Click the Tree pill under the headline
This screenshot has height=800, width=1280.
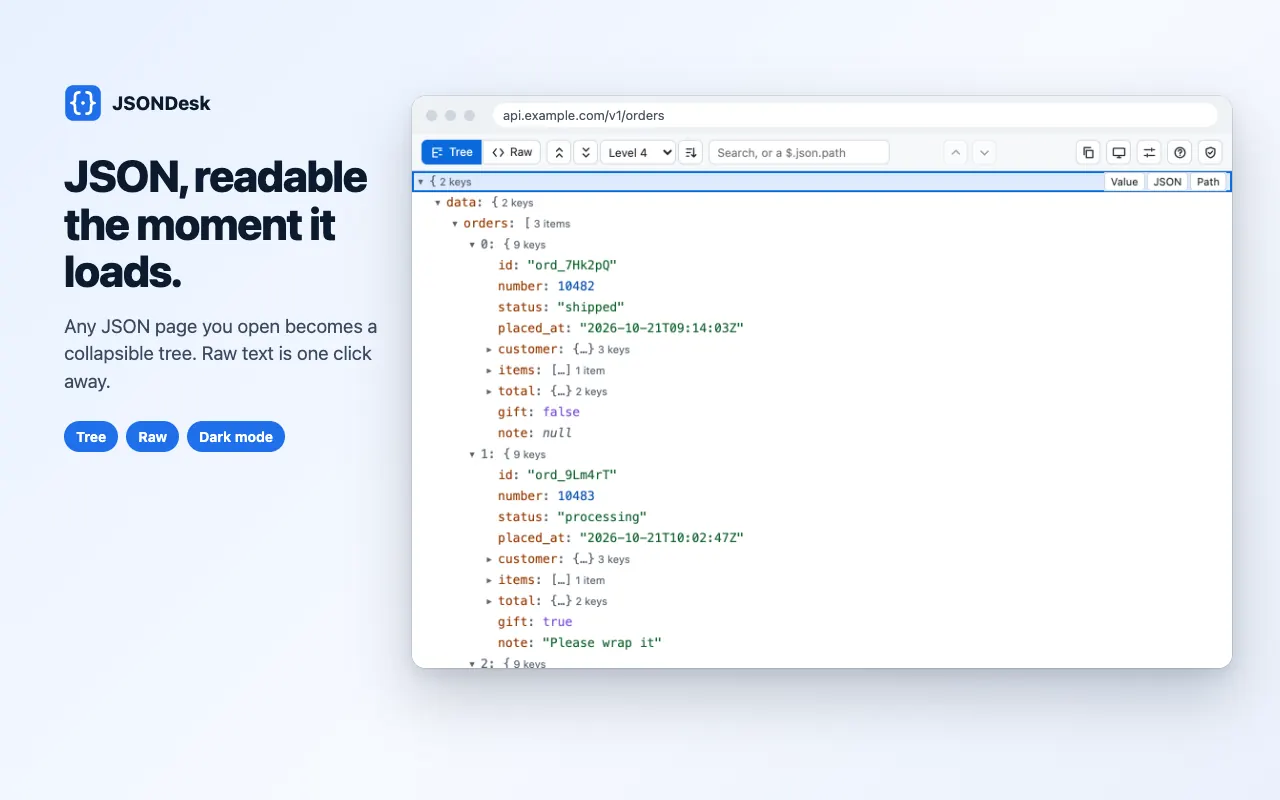coord(91,437)
